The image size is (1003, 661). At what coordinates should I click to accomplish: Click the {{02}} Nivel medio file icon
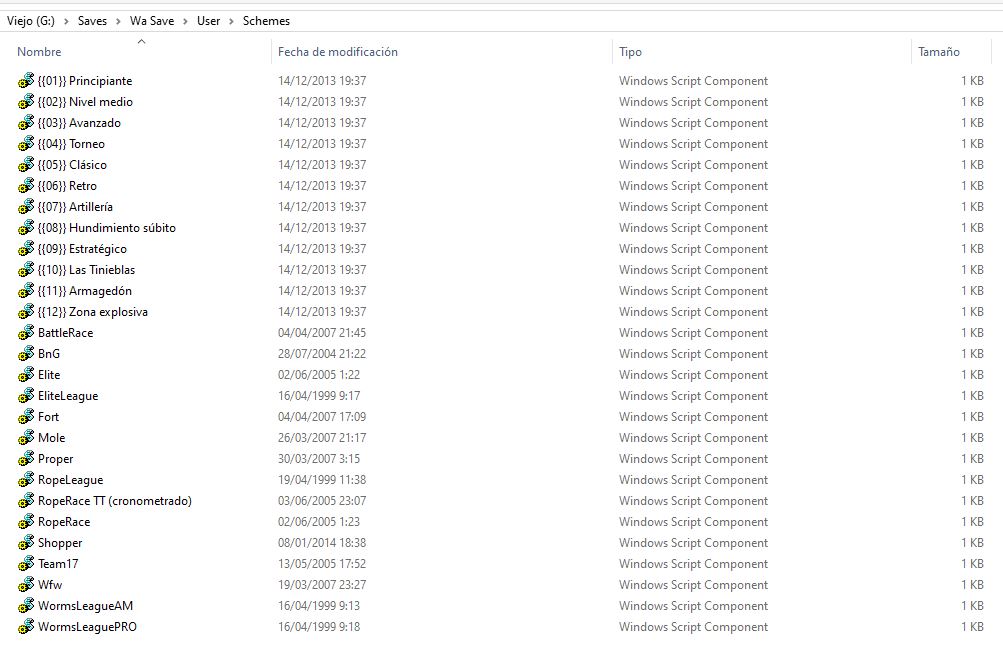coord(26,102)
